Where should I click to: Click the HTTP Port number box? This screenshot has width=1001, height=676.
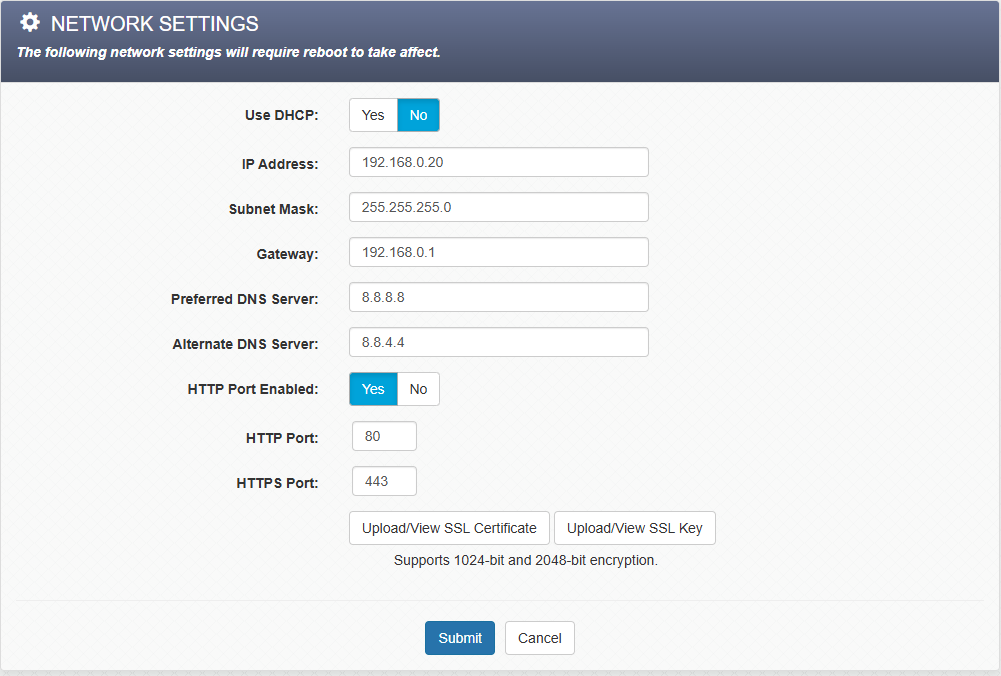[384, 436]
